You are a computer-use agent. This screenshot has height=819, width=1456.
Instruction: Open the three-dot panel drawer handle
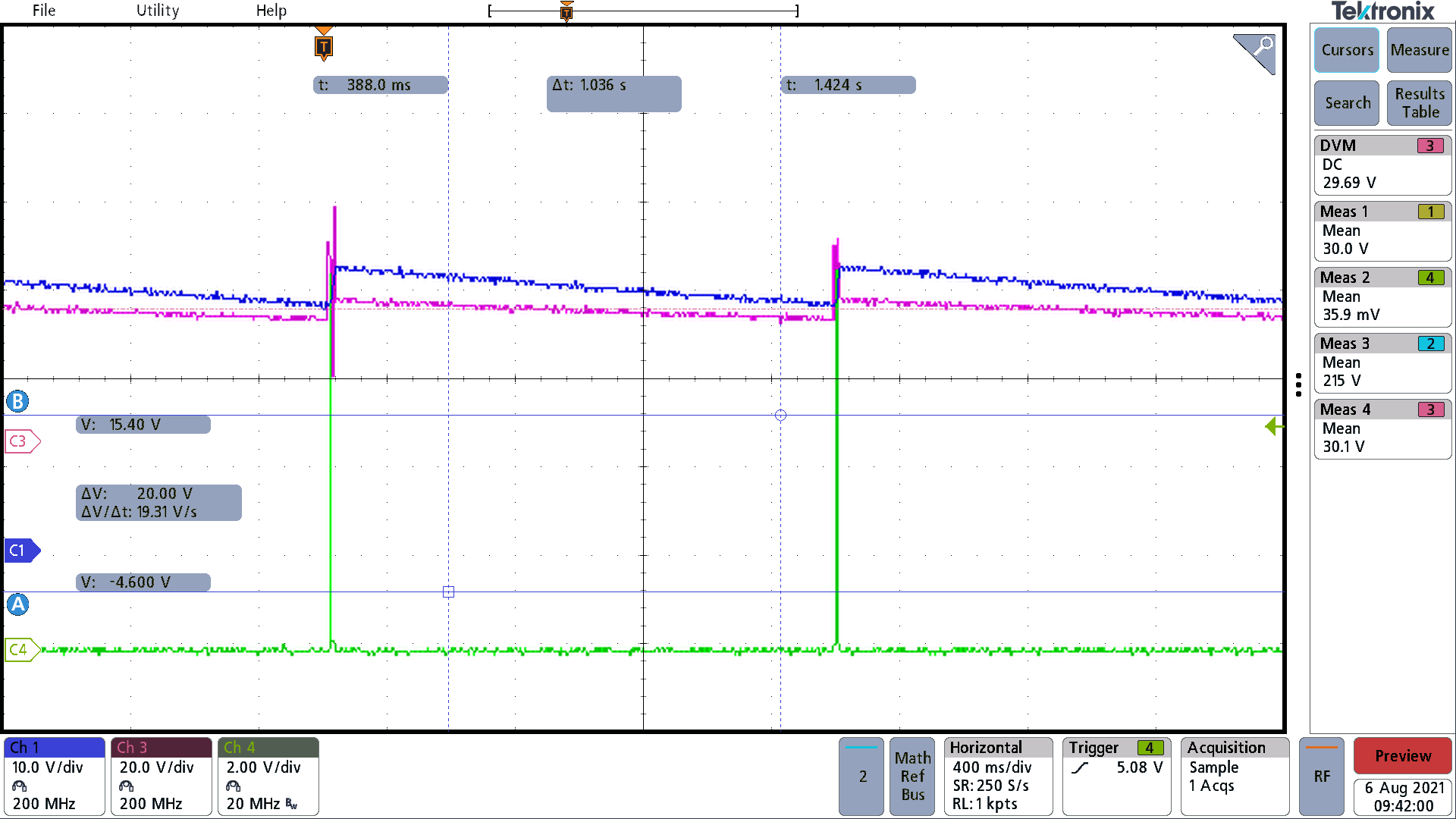[1298, 384]
